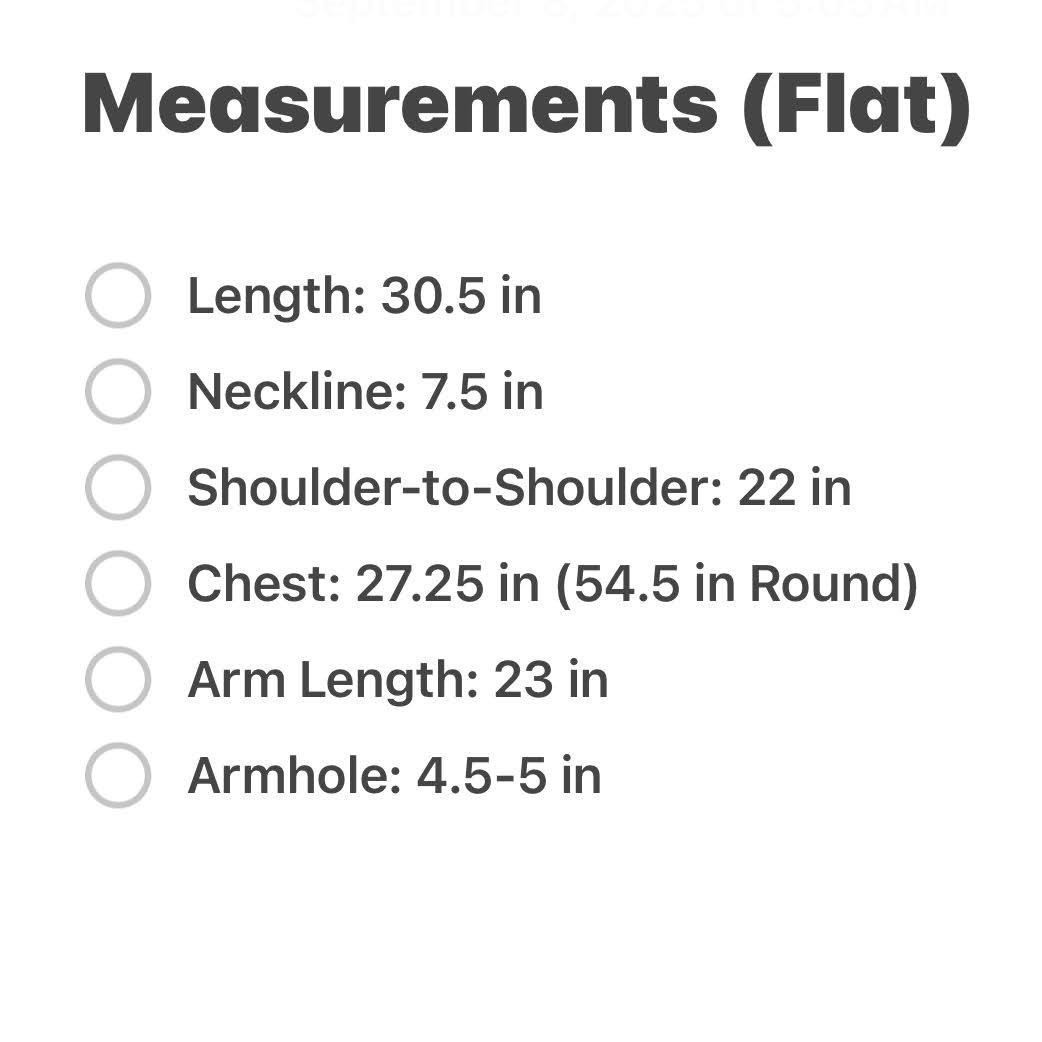This screenshot has height=1042, width=1042.
Task: Click the "23 in" arm length value
Action: [551, 680]
